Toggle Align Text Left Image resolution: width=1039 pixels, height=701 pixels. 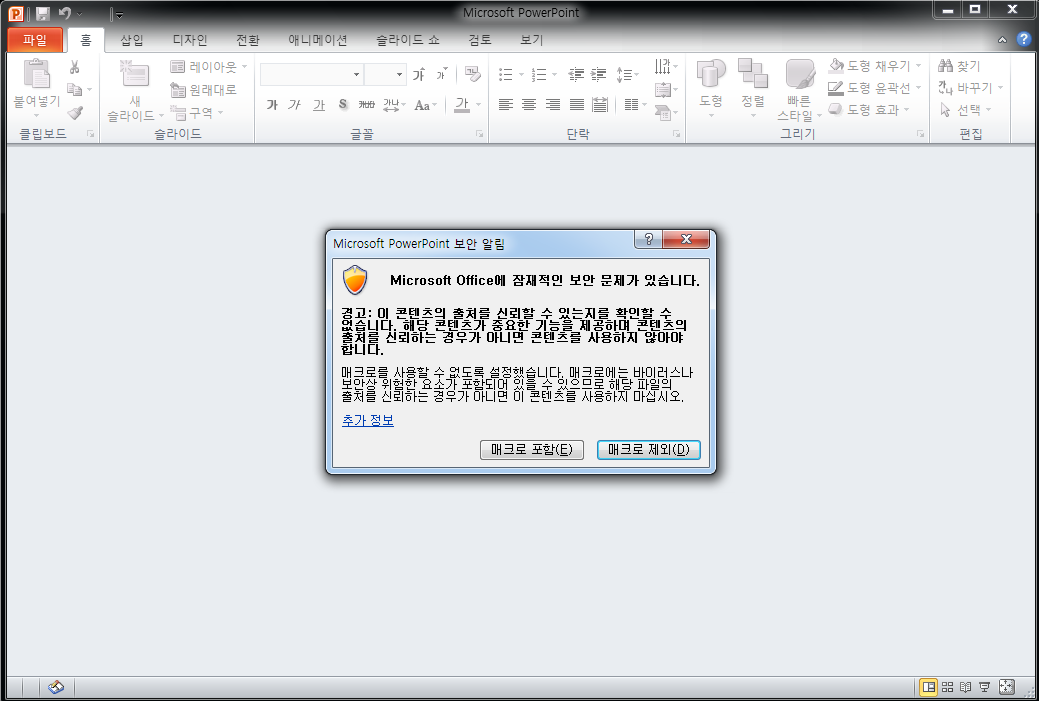coord(506,105)
